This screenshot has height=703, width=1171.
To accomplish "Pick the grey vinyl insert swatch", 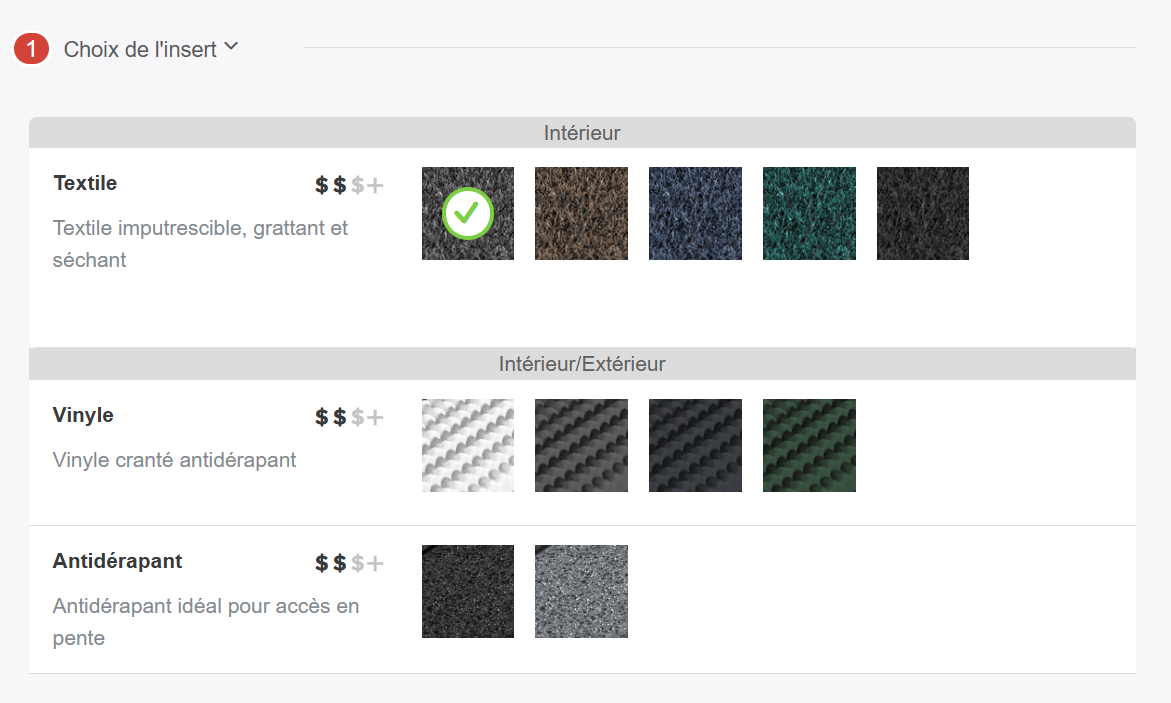I will pos(581,445).
